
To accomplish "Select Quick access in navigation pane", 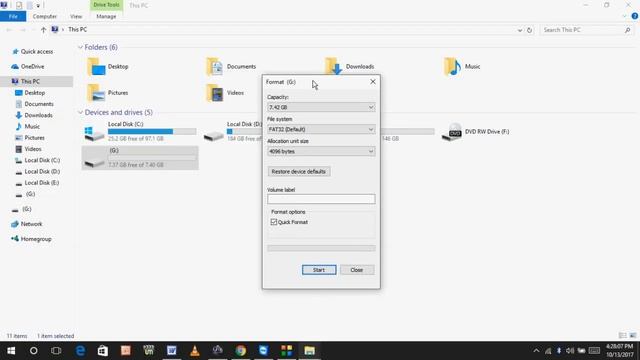I will 37,51.
